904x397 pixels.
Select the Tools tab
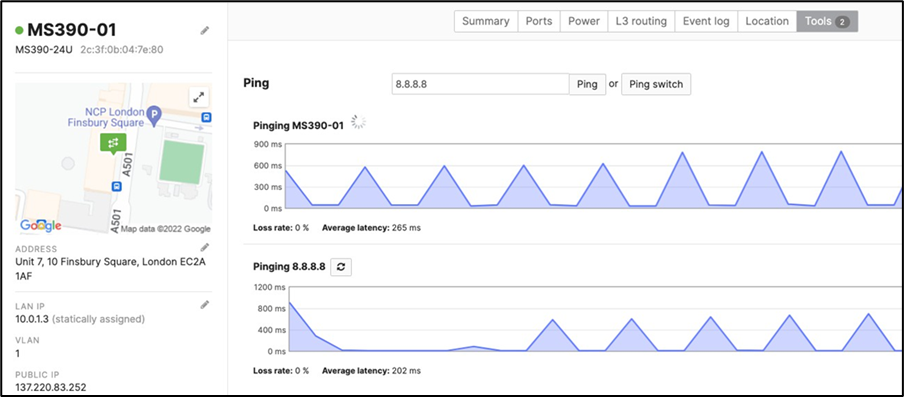click(827, 21)
